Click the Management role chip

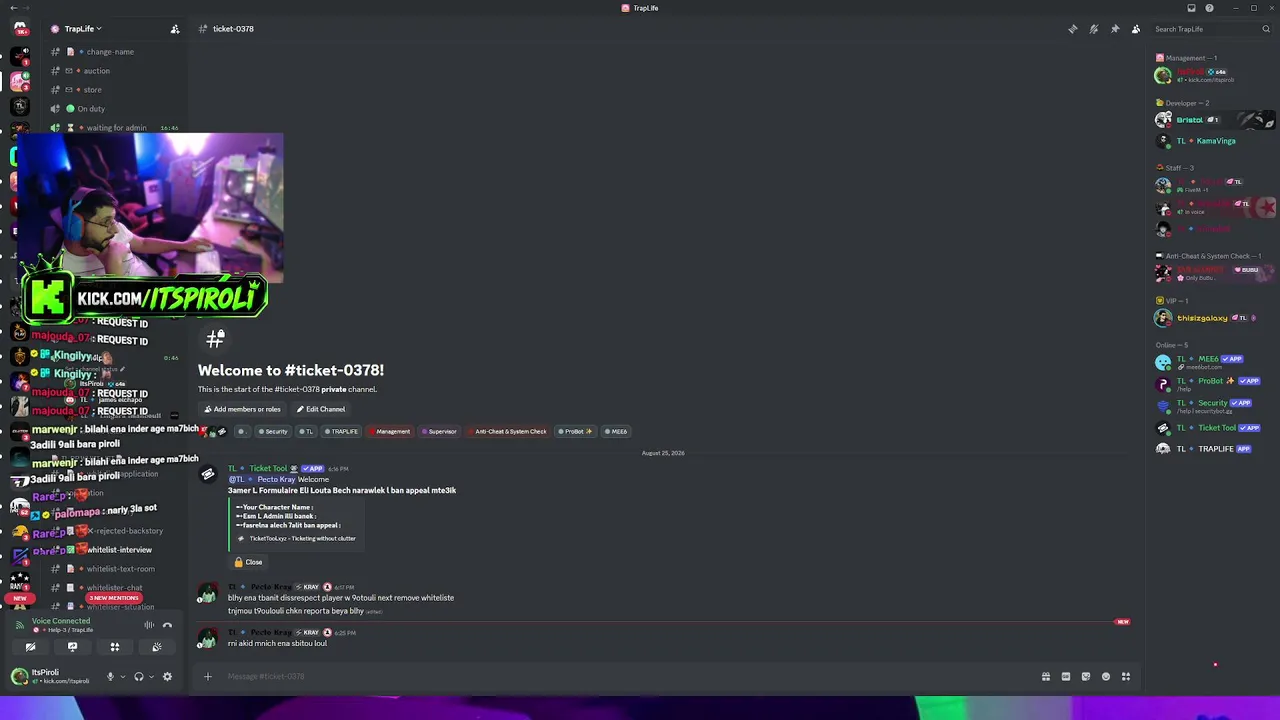(389, 432)
